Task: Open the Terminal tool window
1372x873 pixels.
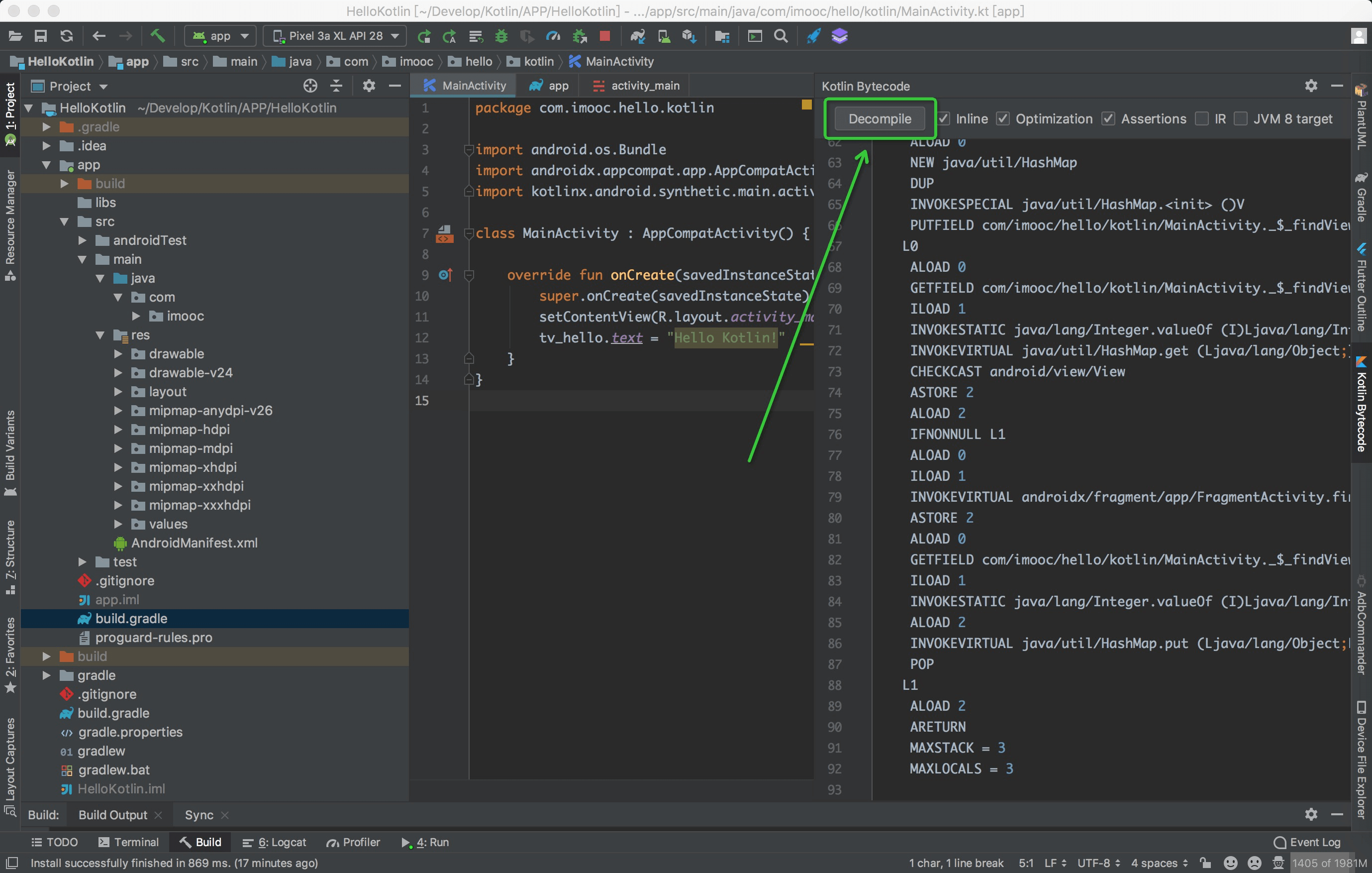Action: point(128,842)
